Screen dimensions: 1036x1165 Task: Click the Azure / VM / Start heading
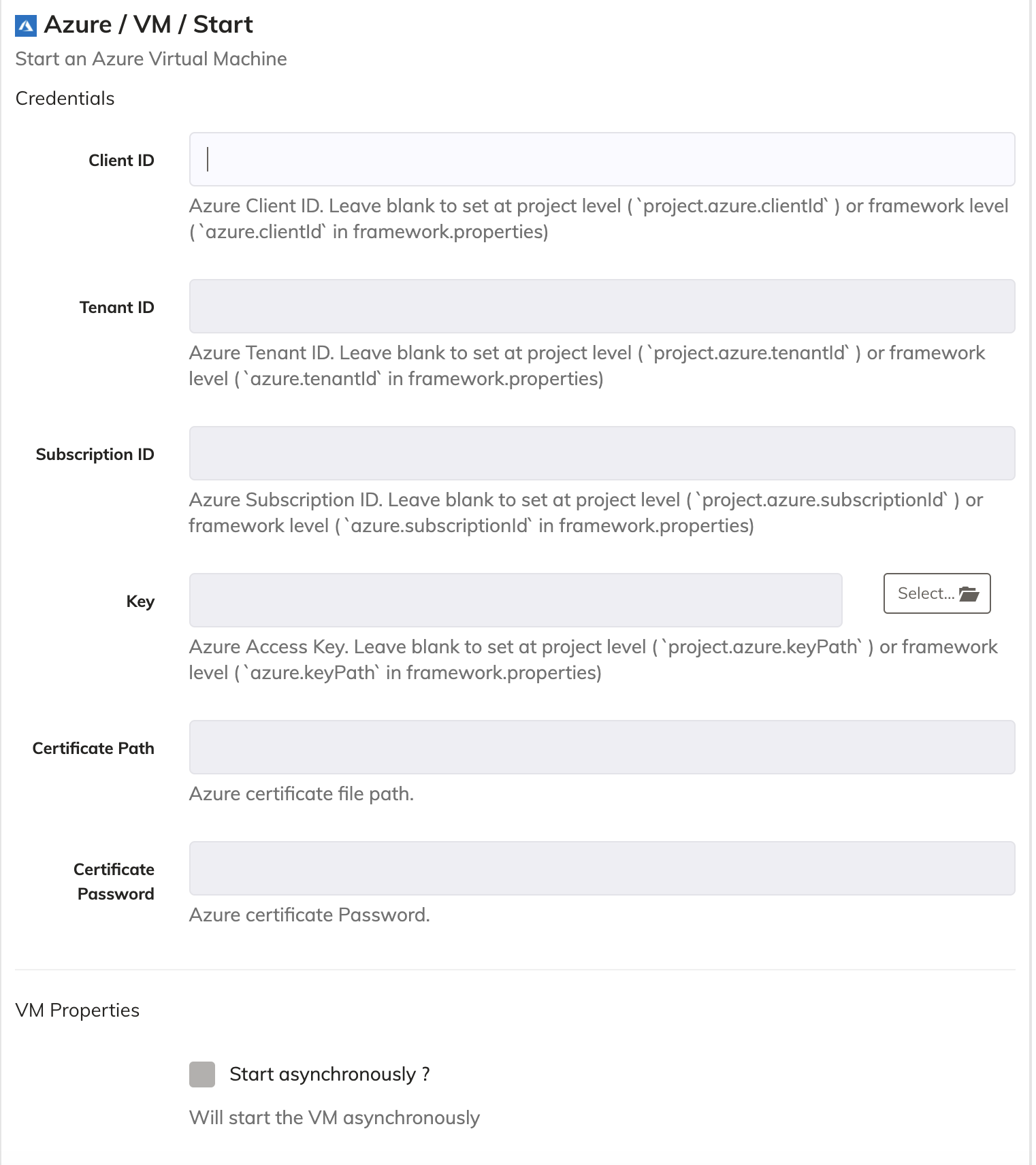coord(148,24)
